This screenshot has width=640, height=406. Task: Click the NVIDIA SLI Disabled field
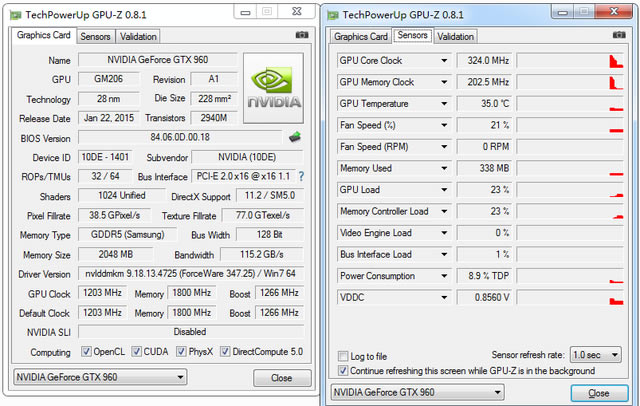[191, 332]
